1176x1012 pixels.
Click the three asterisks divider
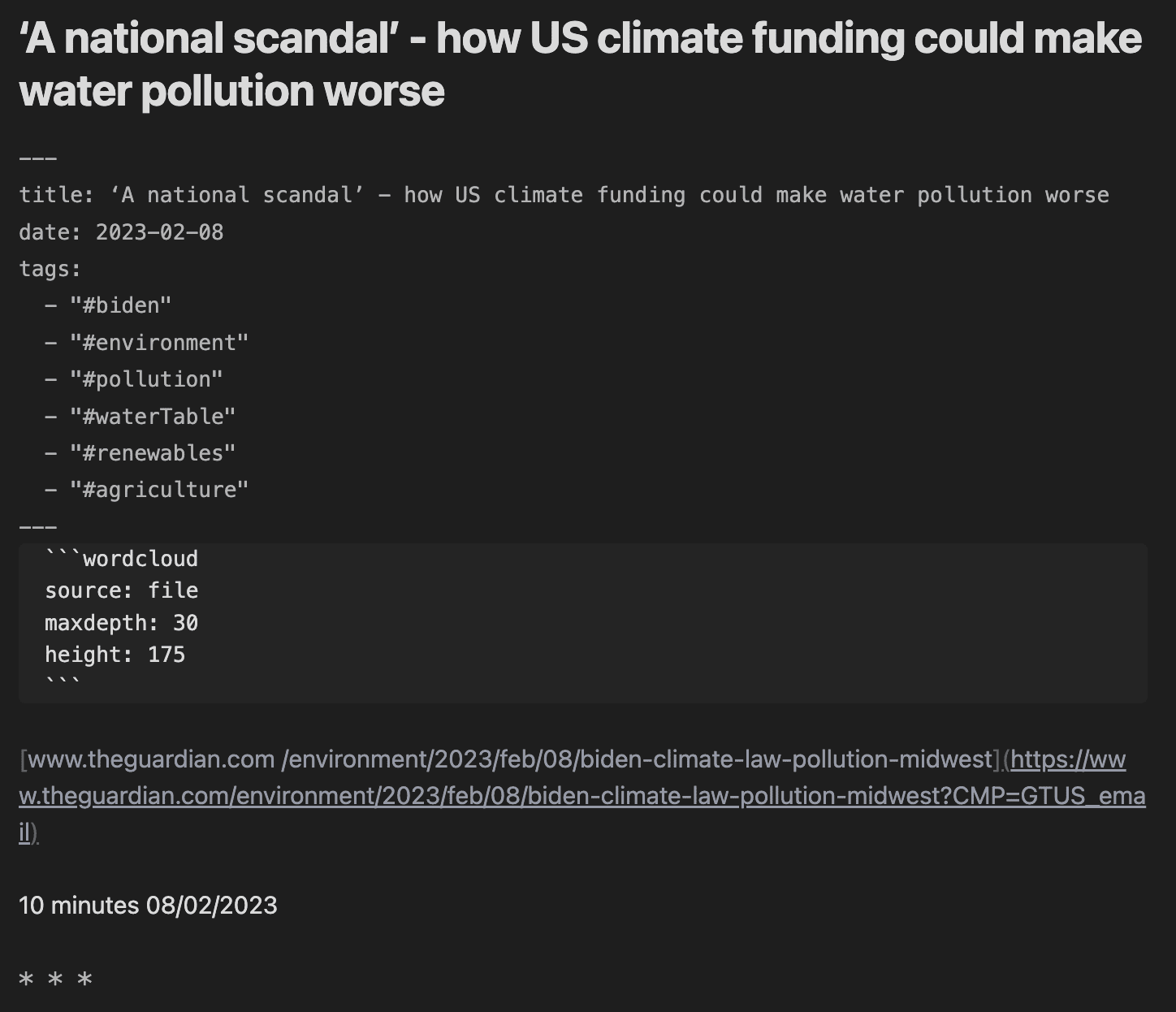[x=55, y=980]
